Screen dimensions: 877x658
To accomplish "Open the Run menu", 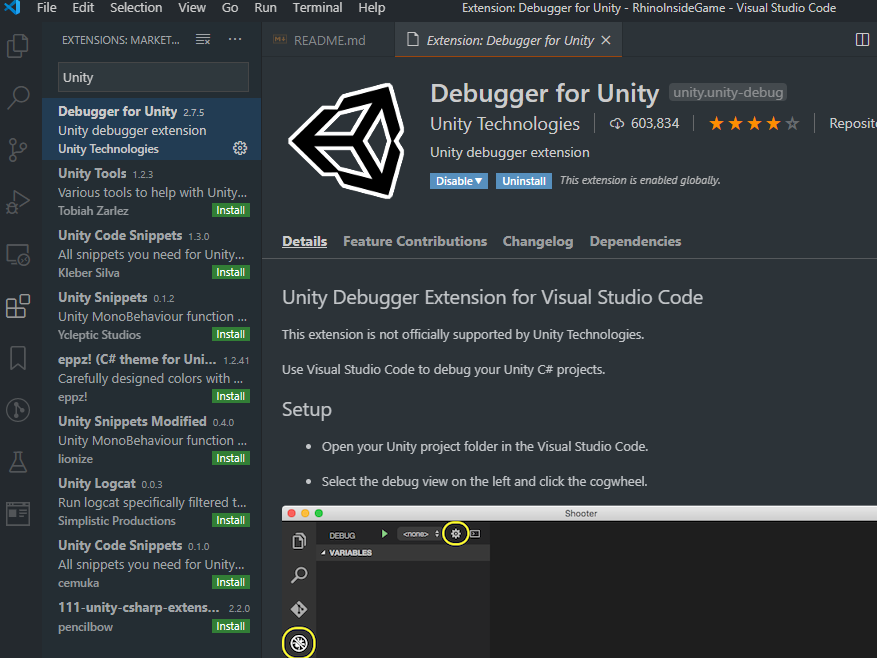I will coord(265,8).
